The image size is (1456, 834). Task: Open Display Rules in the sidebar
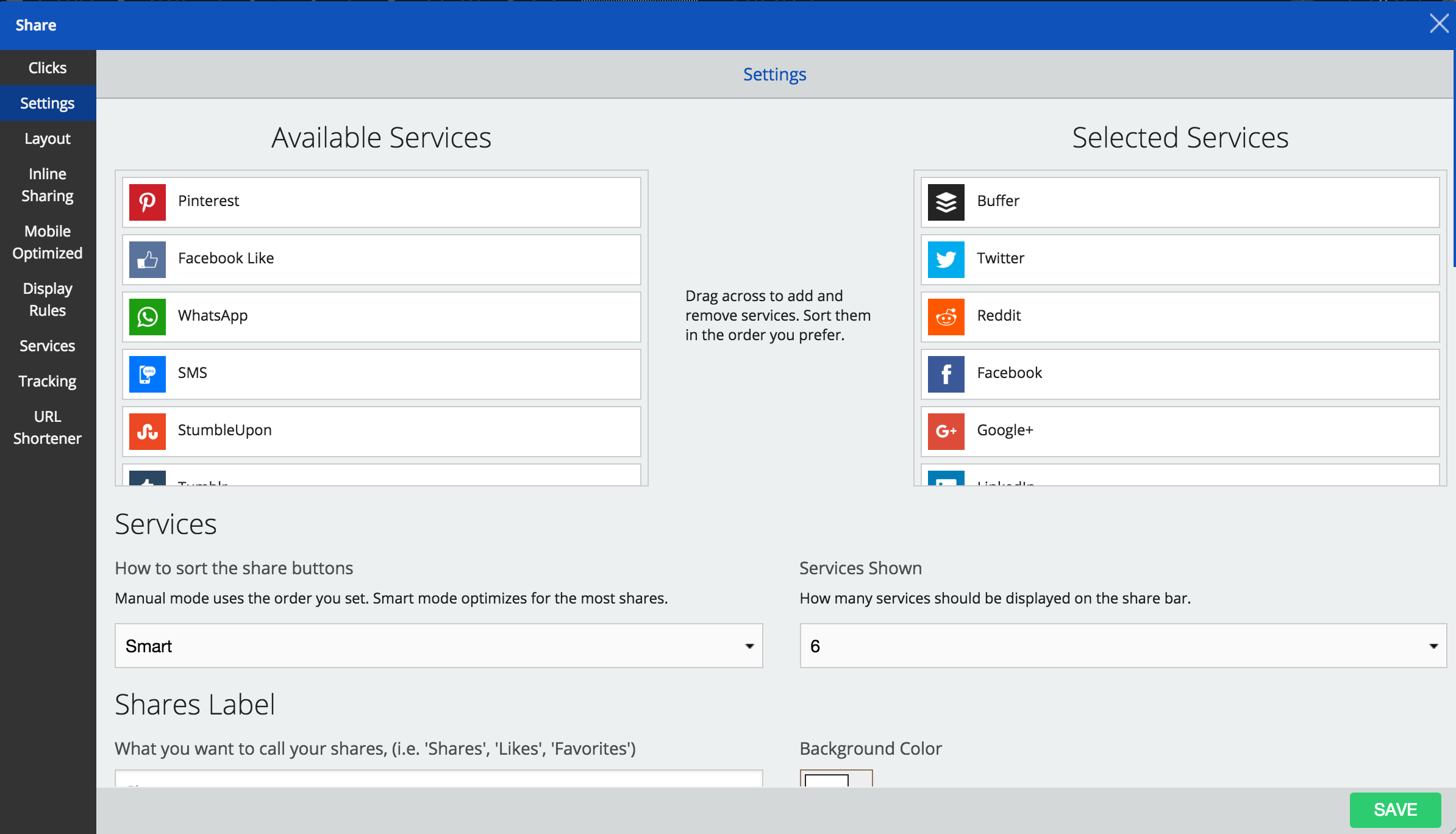click(48, 299)
